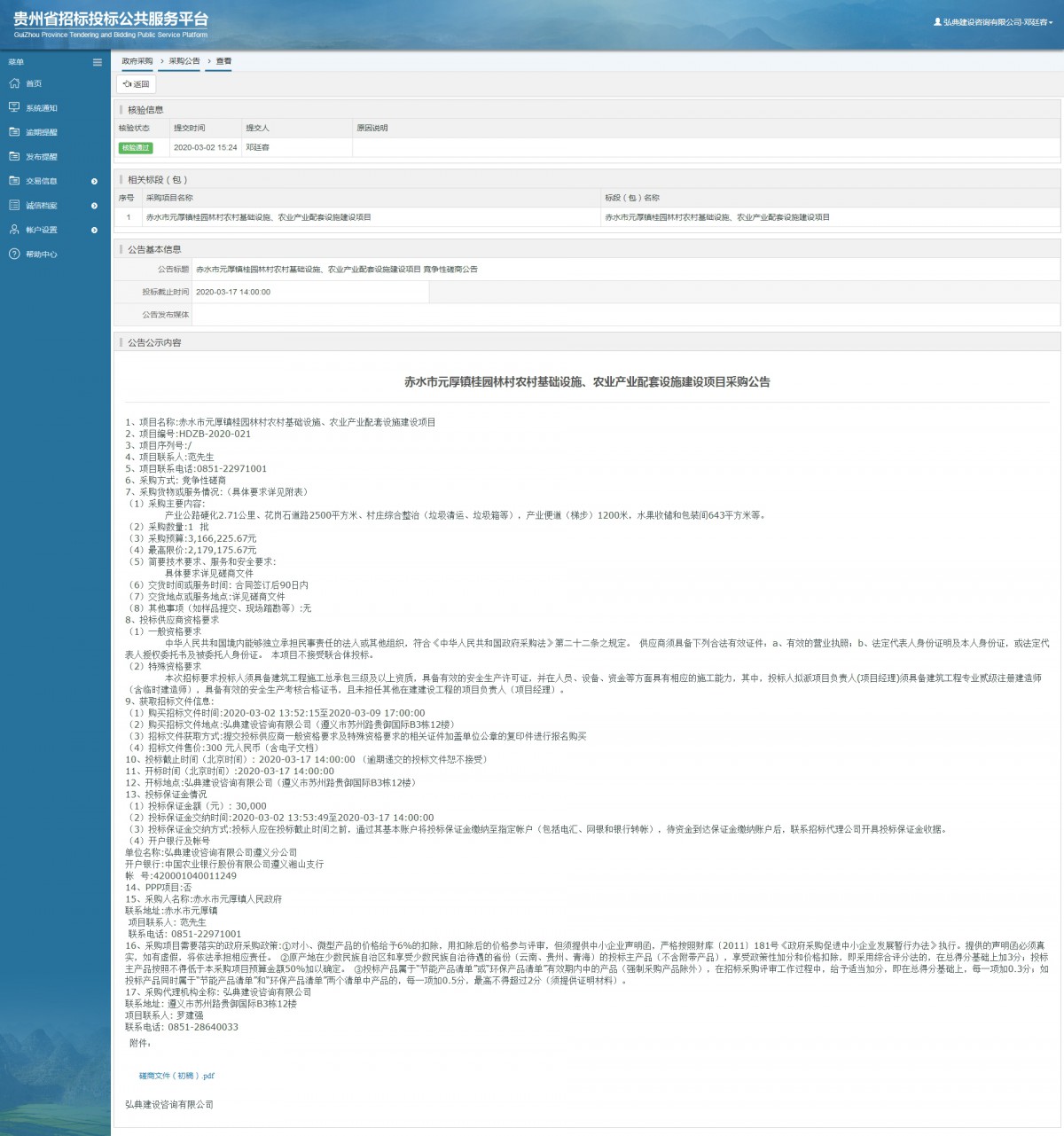Open 系统通知 monitor icon in sidebar
Screen dimensions: 1064x1136
tap(14, 107)
